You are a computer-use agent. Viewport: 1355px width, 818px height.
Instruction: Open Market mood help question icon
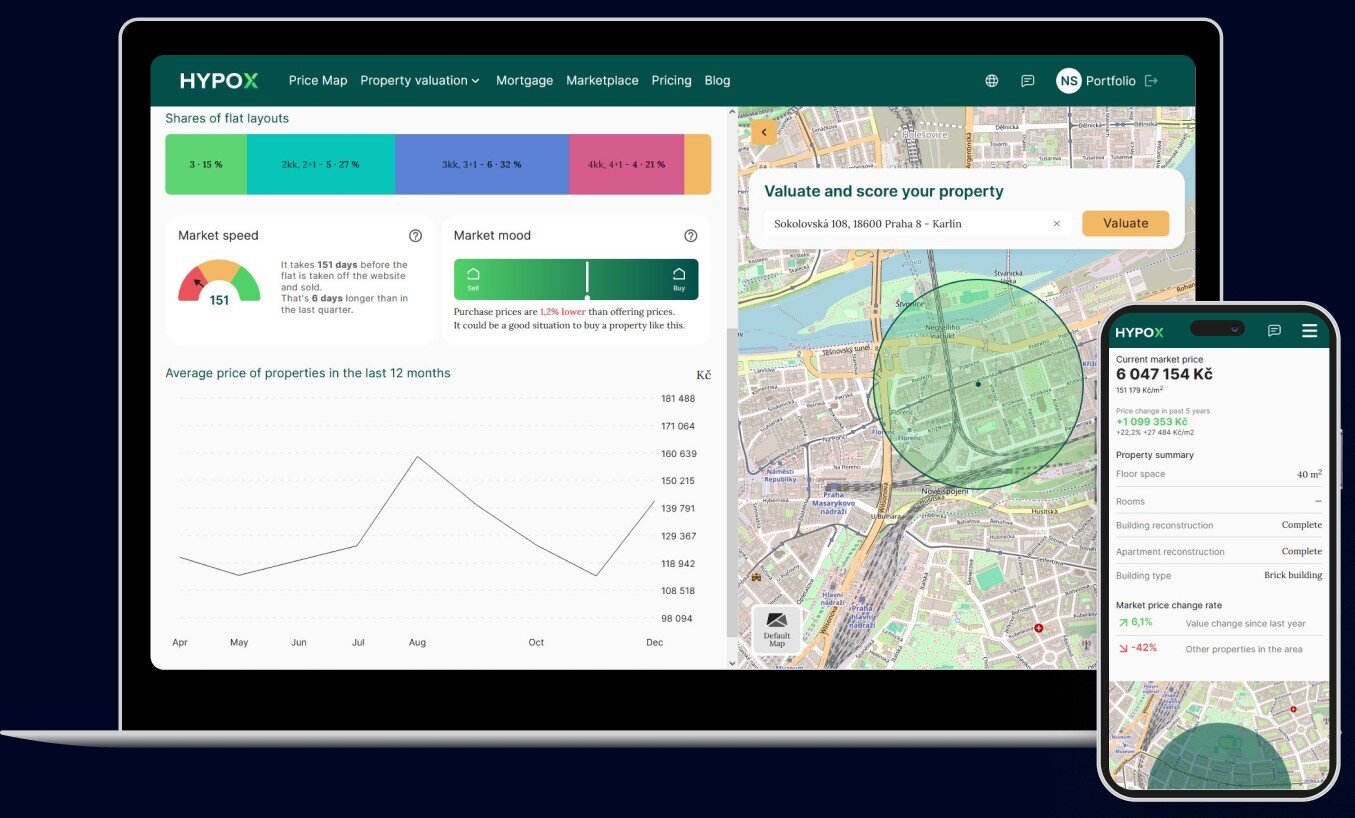coord(690,236)
